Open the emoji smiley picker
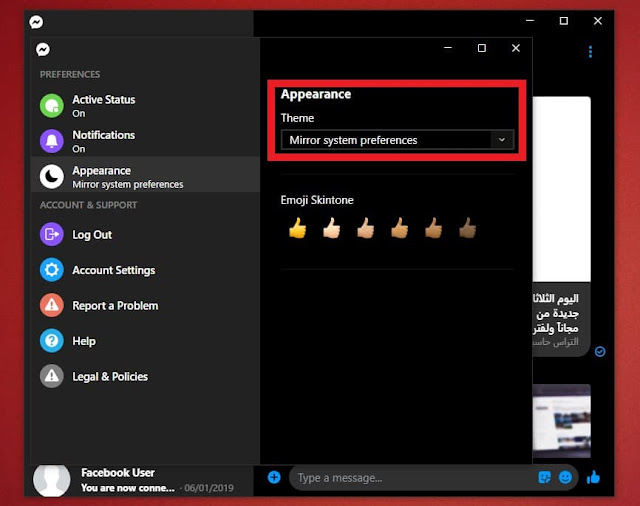The image size is (640, 506). pyautogui.click(x=565, y=477)
